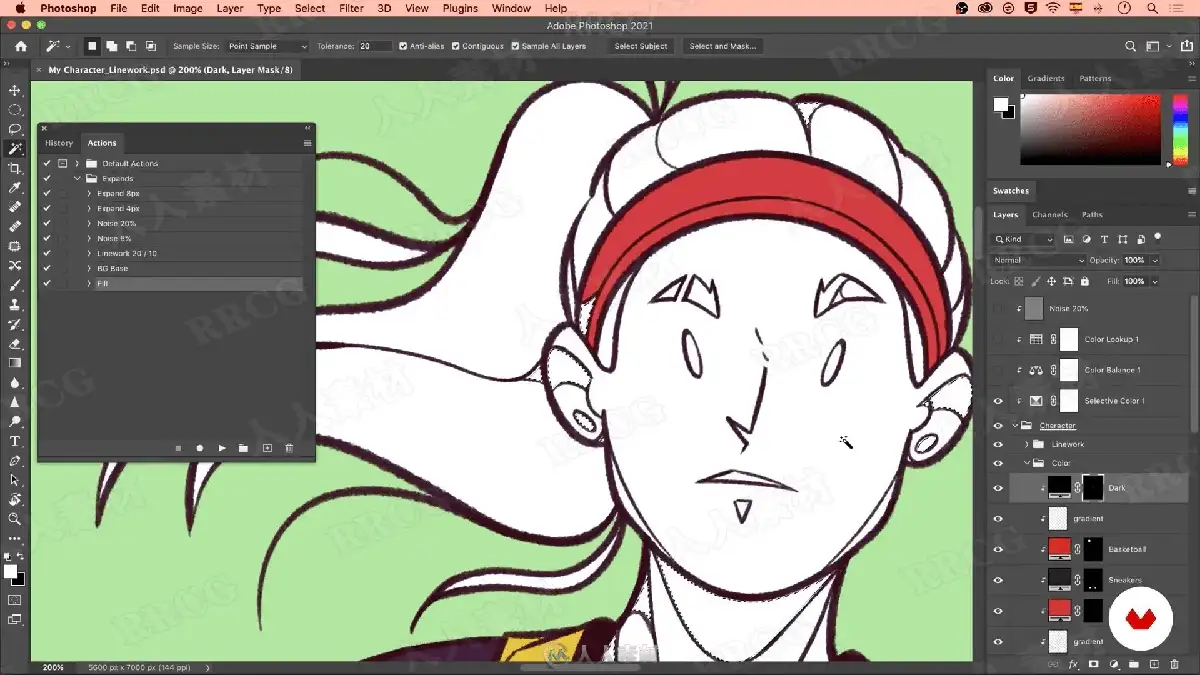Image resolution: width=1200 pixels, height=675 pixels.
Task: Expand the BG Base action
Action: tap(89, 268)
